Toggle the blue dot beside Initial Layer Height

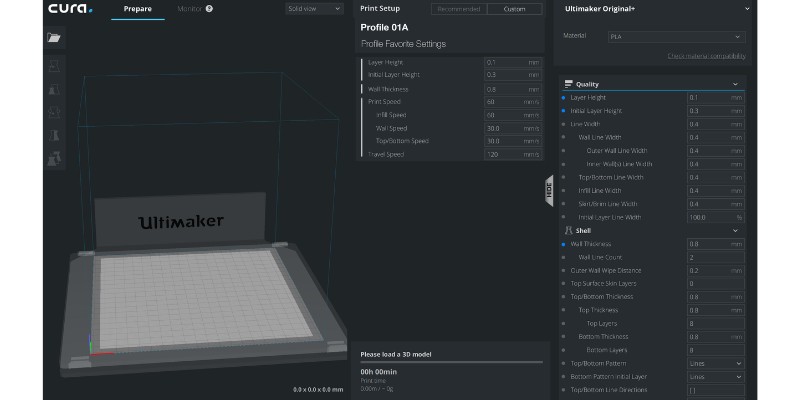pos(563,111)
